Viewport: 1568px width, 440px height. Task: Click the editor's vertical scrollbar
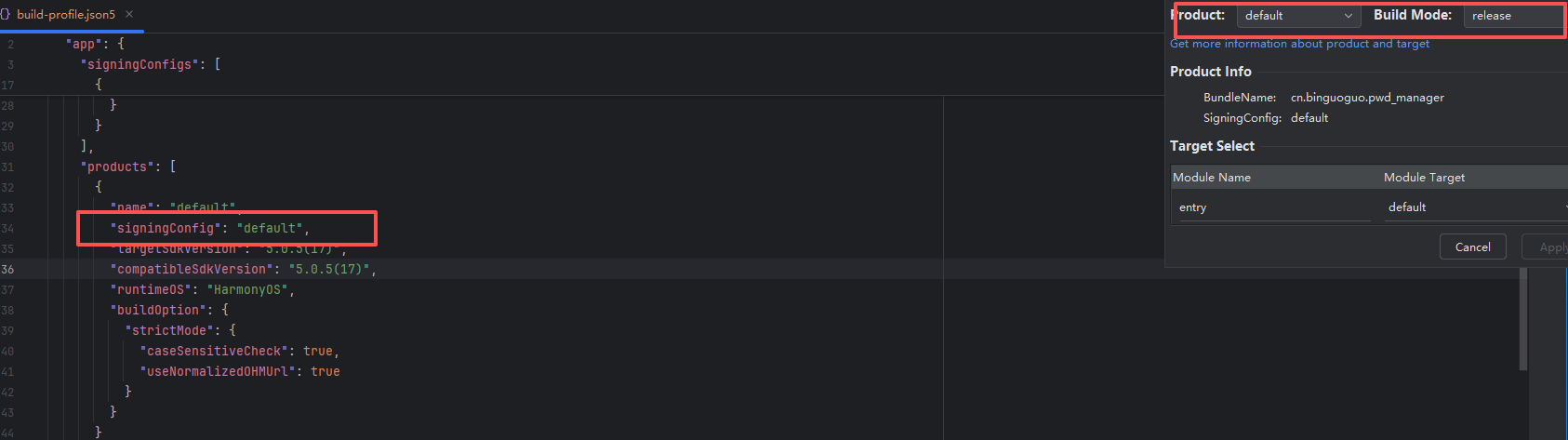1522,316
